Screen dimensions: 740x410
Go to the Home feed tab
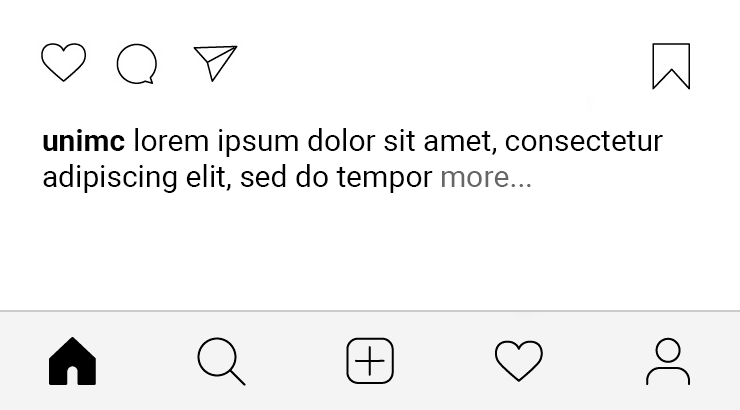pyautogui.click(x=72, y=361)
